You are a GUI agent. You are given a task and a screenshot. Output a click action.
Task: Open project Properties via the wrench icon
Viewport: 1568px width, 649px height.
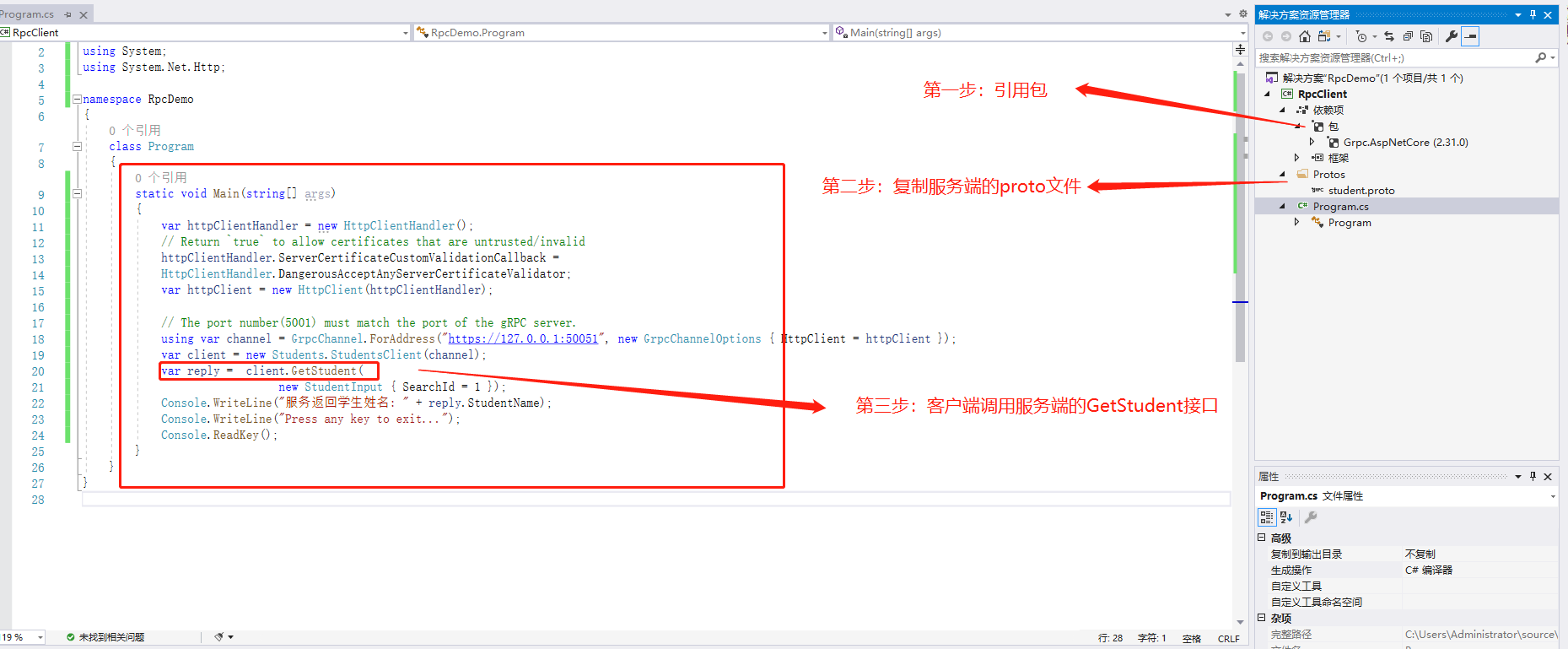[1451, 36]
